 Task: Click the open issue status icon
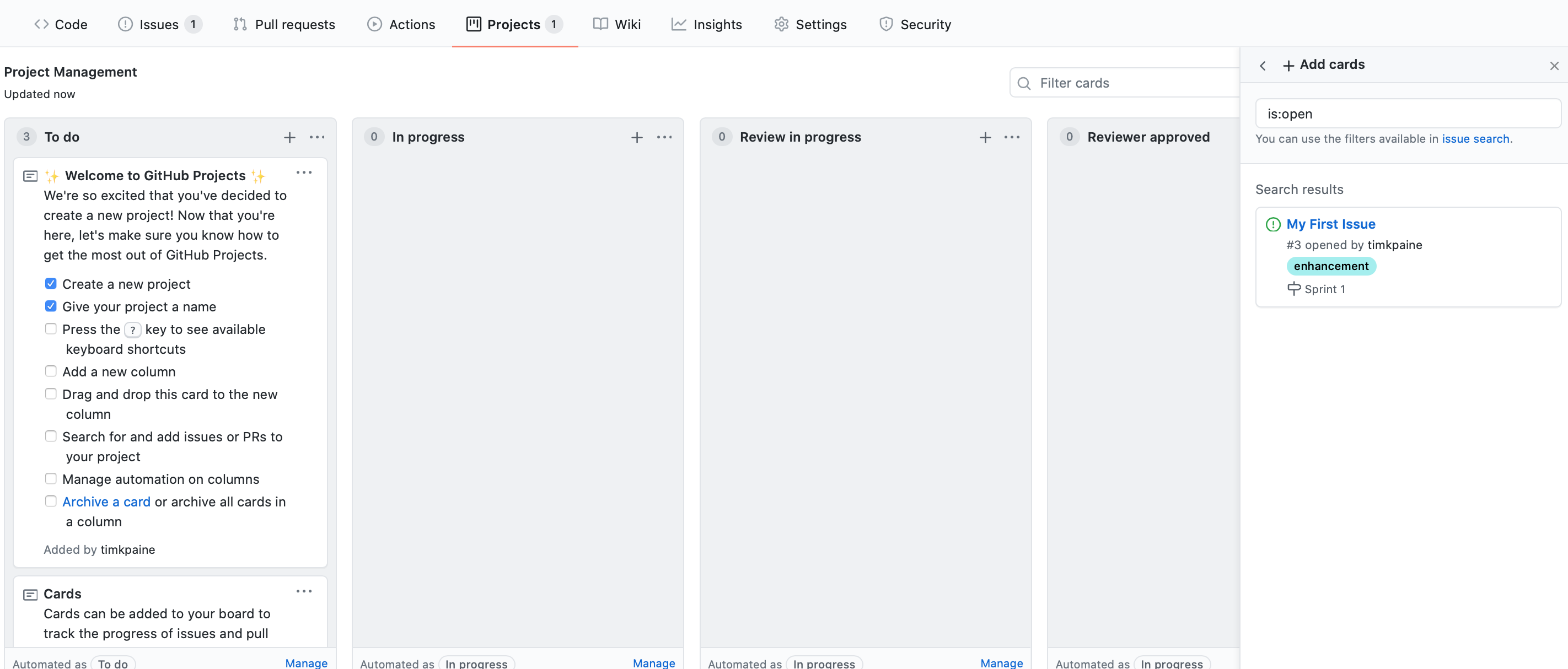pyautogui.click(x=1274, y=225)
